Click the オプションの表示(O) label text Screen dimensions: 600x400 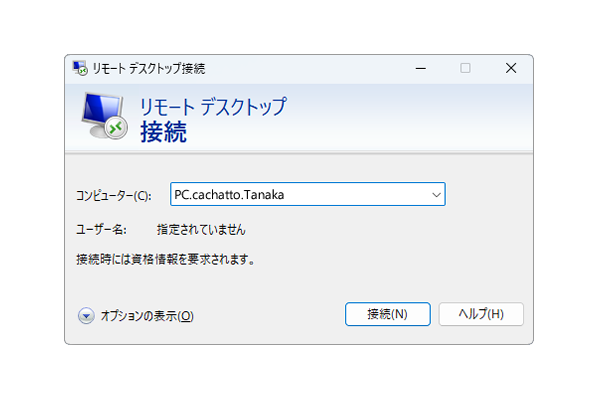147,316
